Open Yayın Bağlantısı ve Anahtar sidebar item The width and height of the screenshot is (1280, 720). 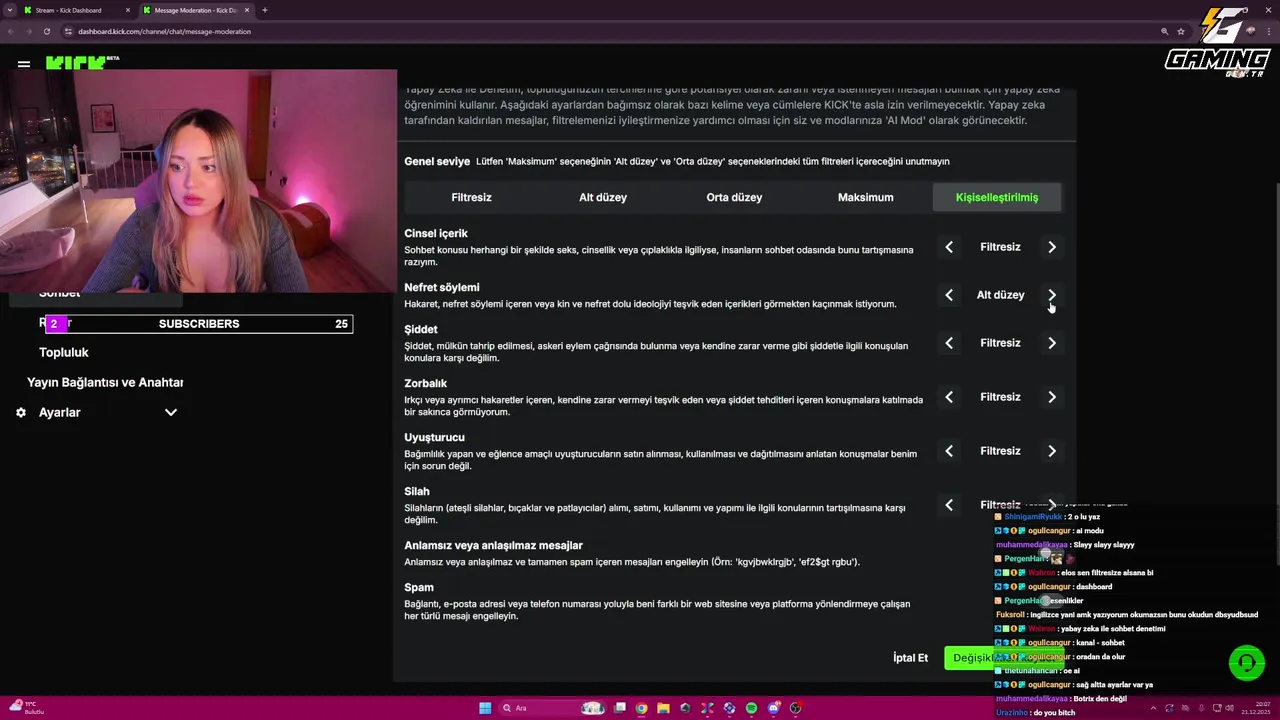[105, 382]
